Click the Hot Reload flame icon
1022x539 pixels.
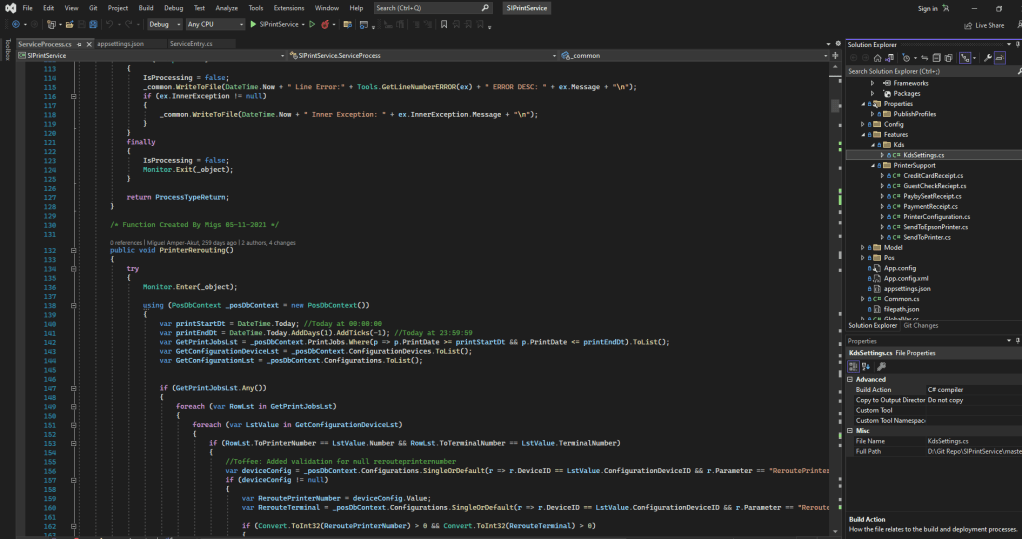pyautogui.click(x=325, y=24)
